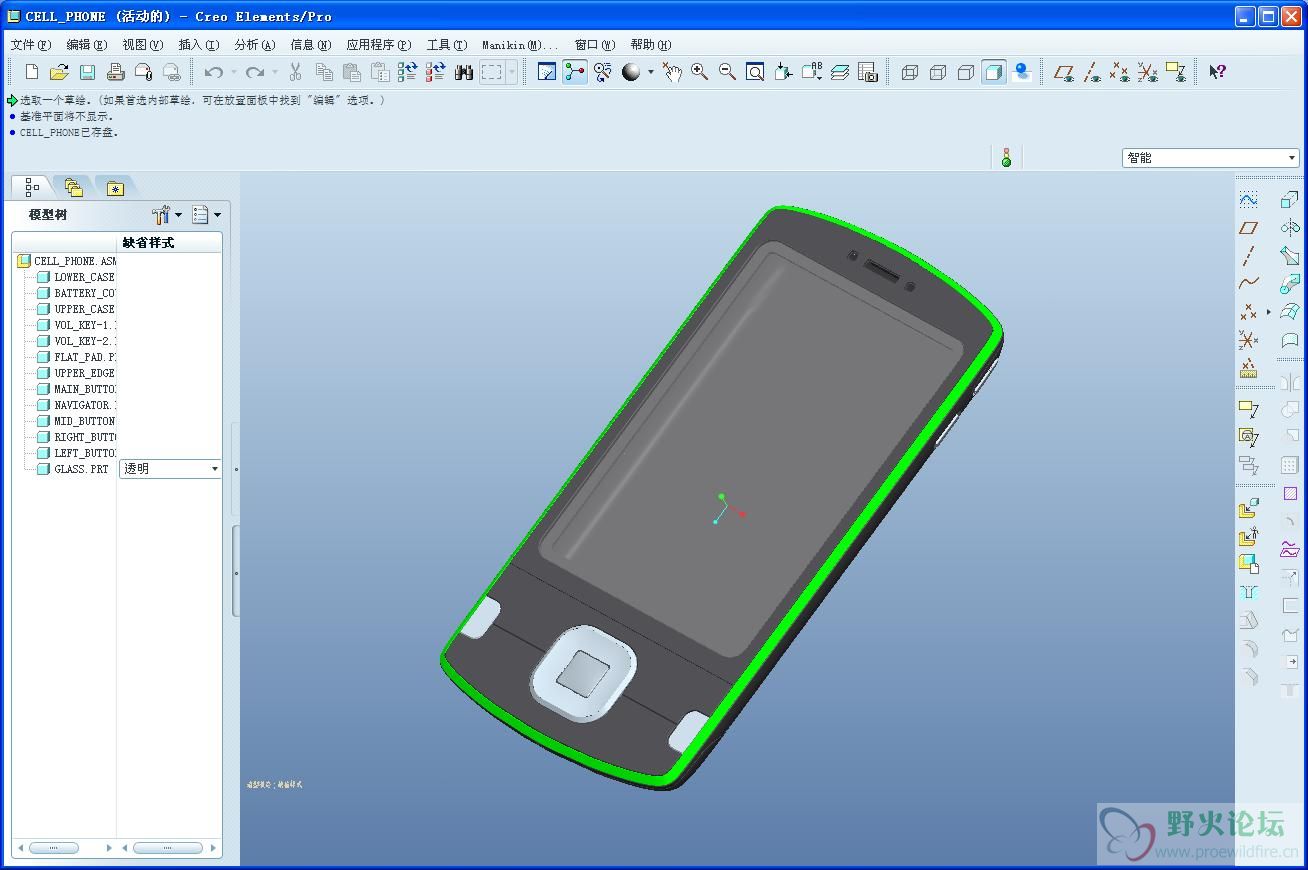Click the Repaint screen icon
Viewport: 1308px width, 870px height.
click(547, 72)
